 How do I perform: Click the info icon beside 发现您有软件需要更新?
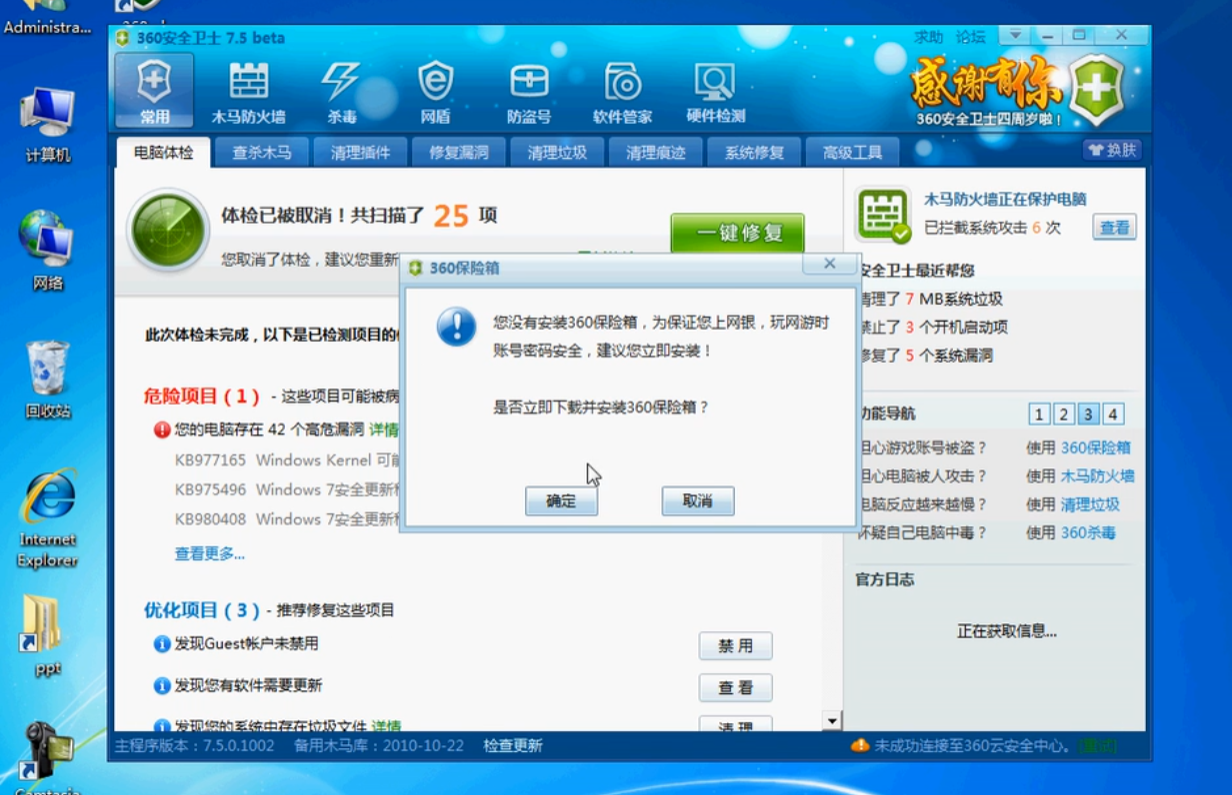162,686
